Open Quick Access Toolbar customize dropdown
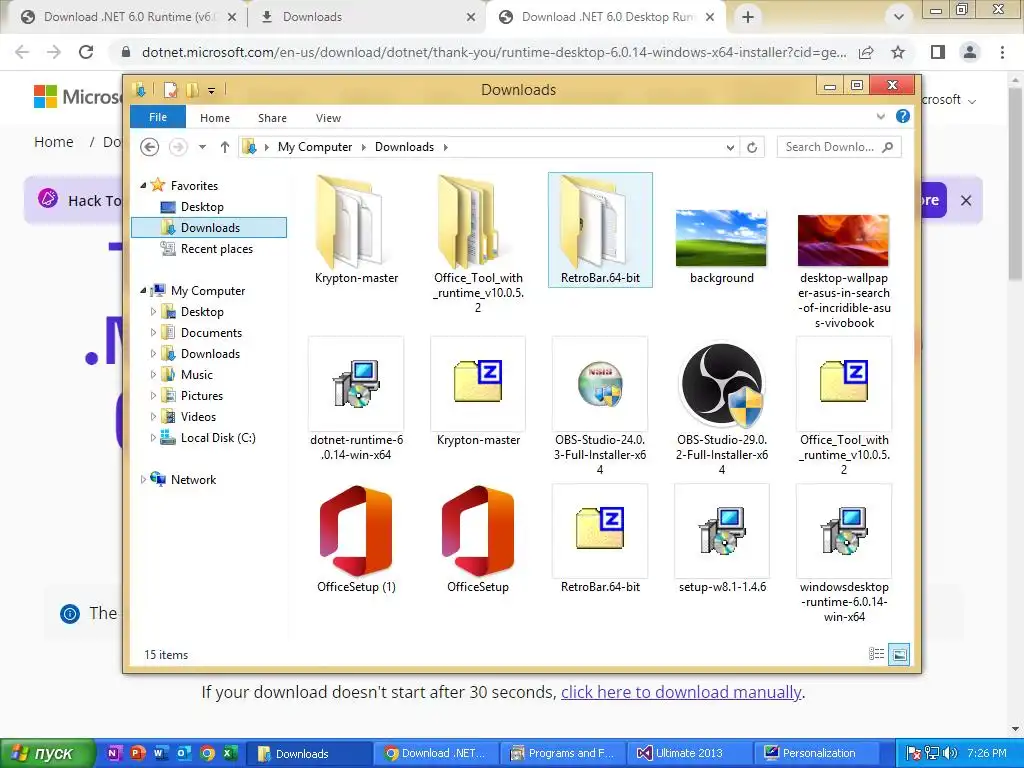This screenshot has width=1024, height=768. tap(212, 90)
